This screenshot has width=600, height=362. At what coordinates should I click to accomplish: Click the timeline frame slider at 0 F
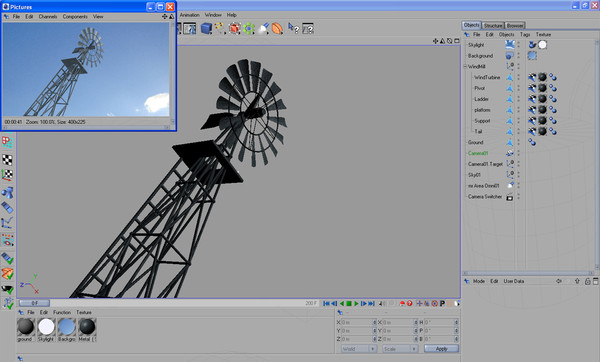click(34, 303)
